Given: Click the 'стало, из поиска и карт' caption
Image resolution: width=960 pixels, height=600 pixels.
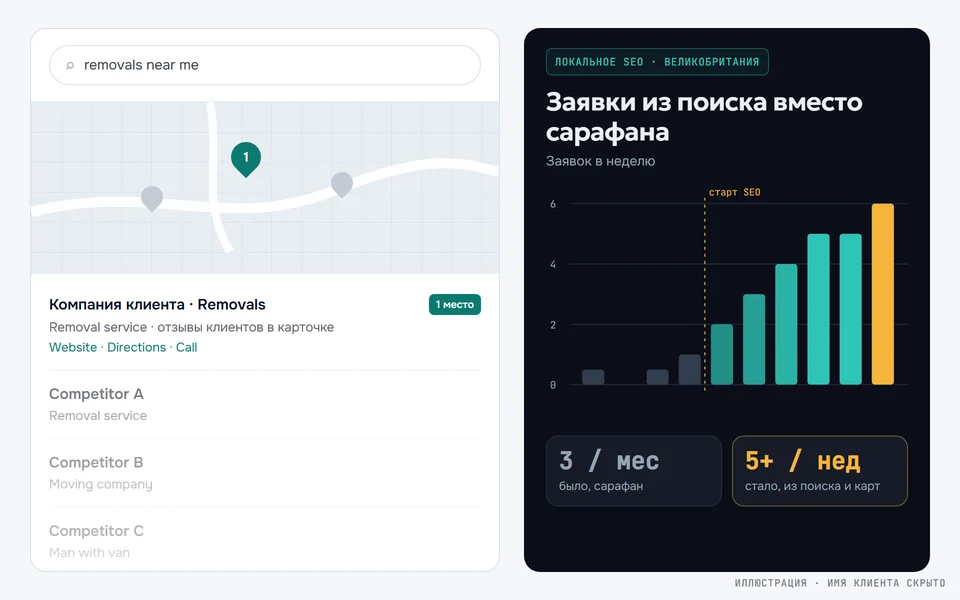Looking at the screenshot, I should point(812,486).
